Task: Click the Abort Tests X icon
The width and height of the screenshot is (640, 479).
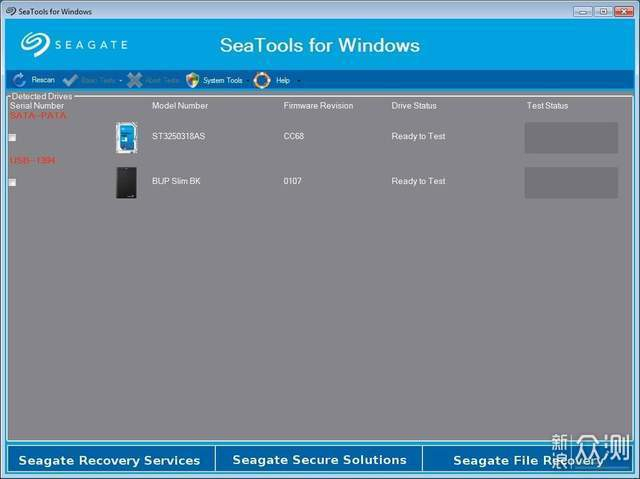Action: tap(134, 80)
